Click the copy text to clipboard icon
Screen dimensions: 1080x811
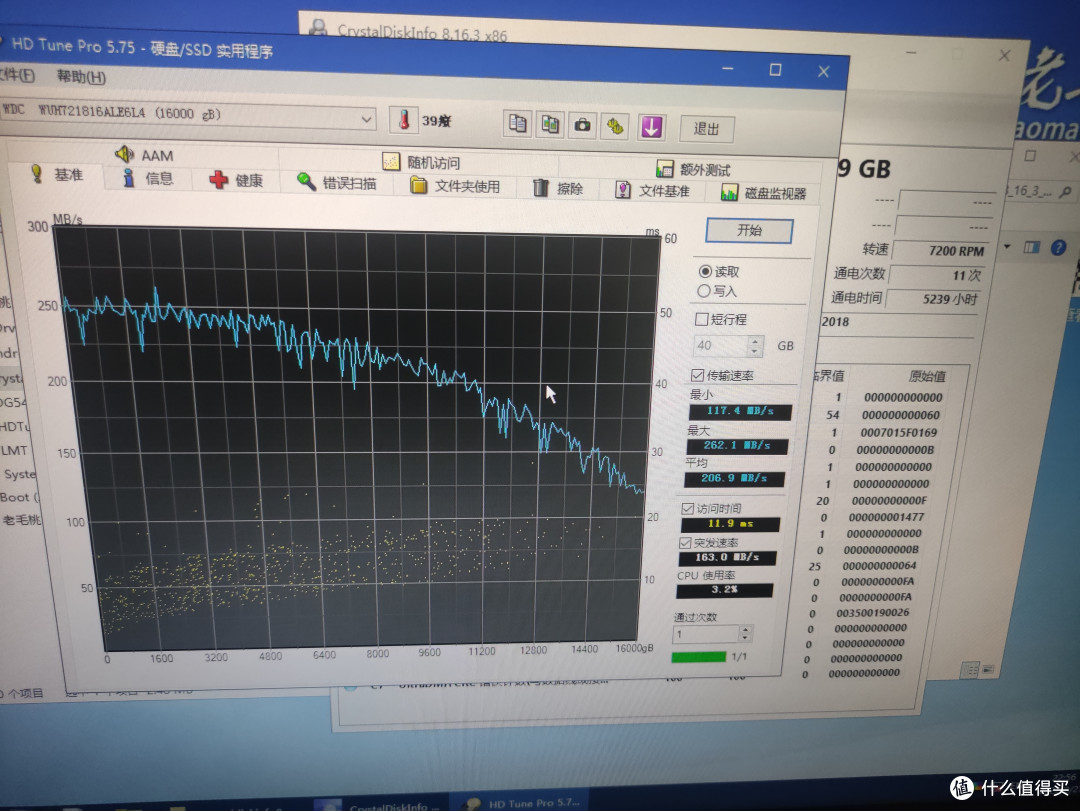[x=517, y=124]
